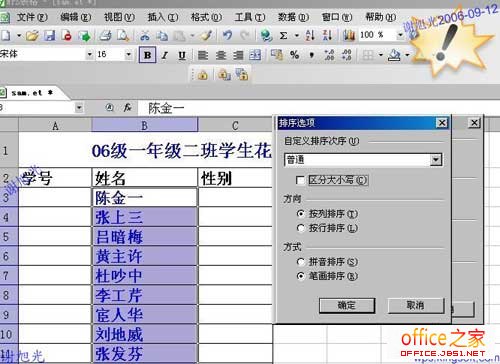Open the 格式 menu

(x=206, y=17)
